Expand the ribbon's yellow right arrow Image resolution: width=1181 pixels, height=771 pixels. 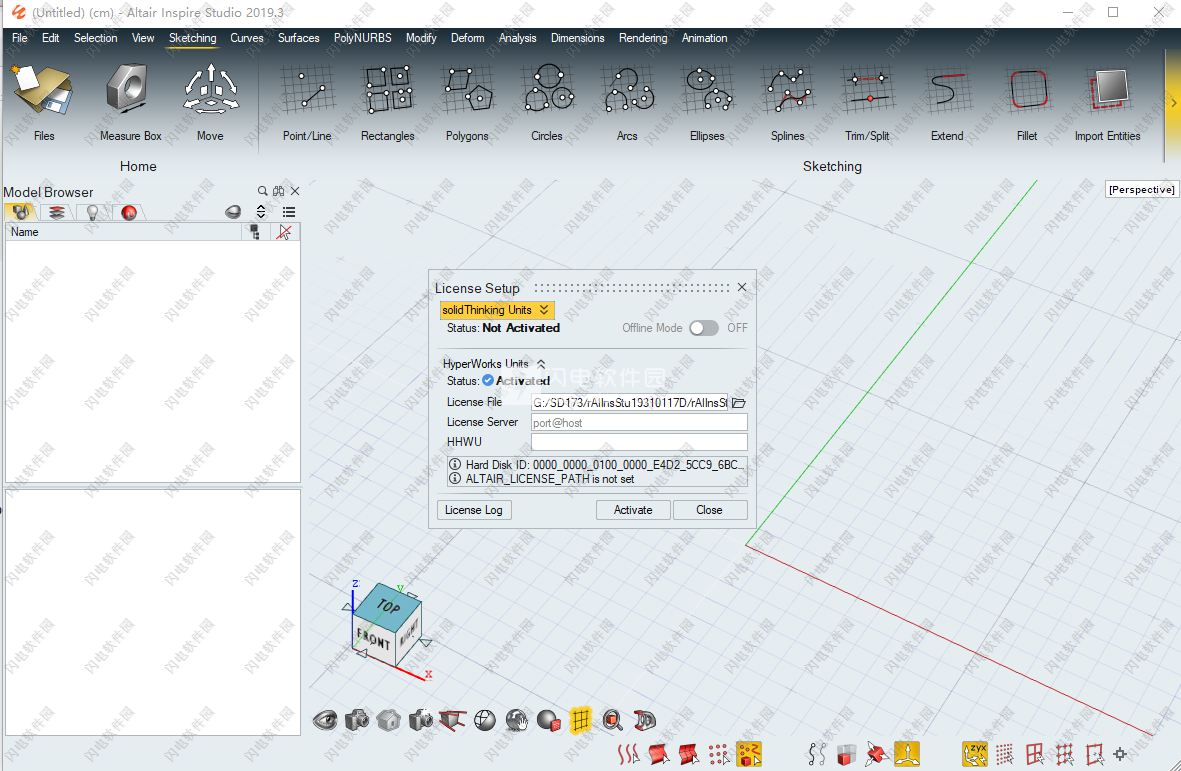1173,102
